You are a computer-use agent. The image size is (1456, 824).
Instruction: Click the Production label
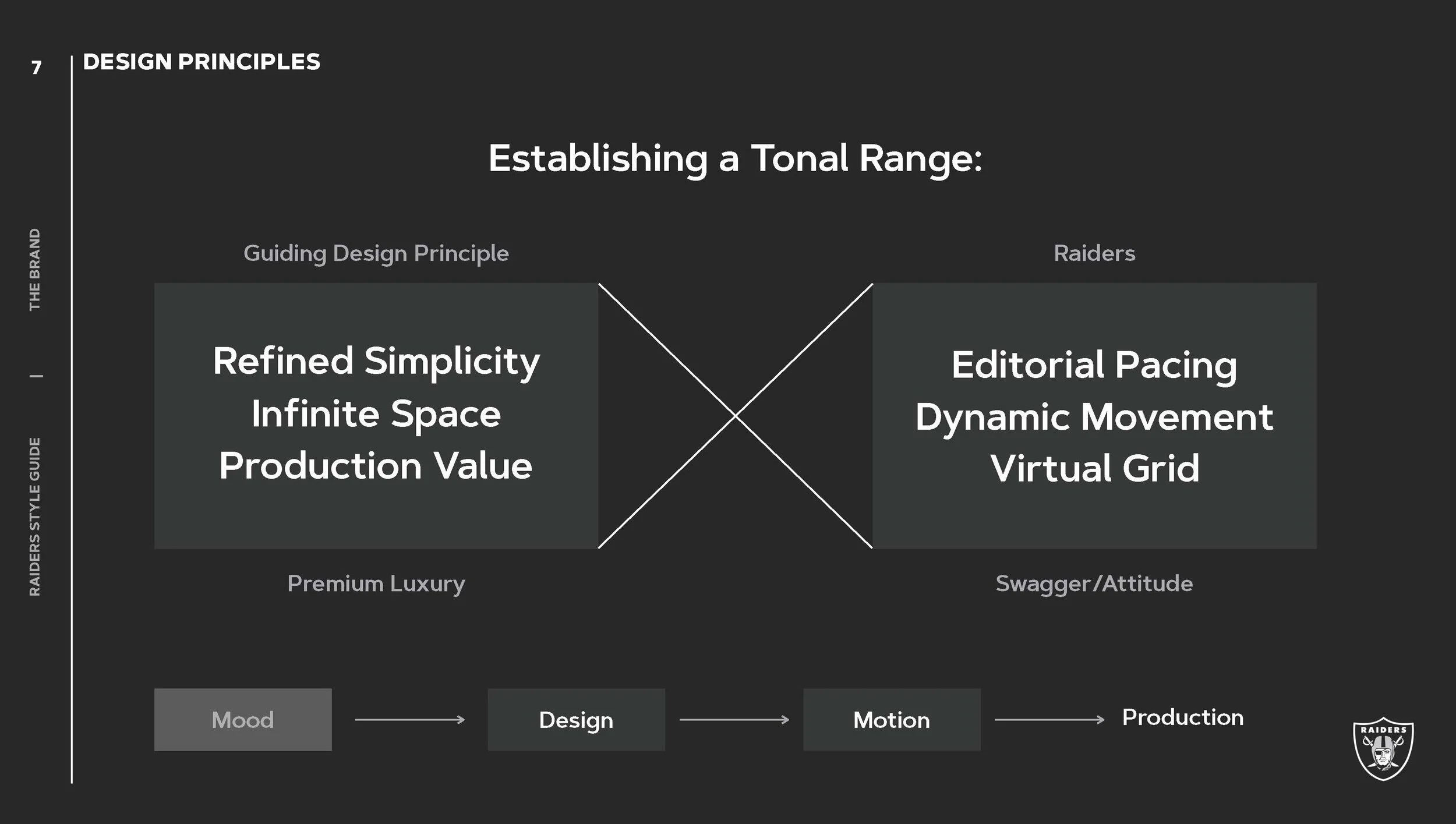coord(1182,717)
